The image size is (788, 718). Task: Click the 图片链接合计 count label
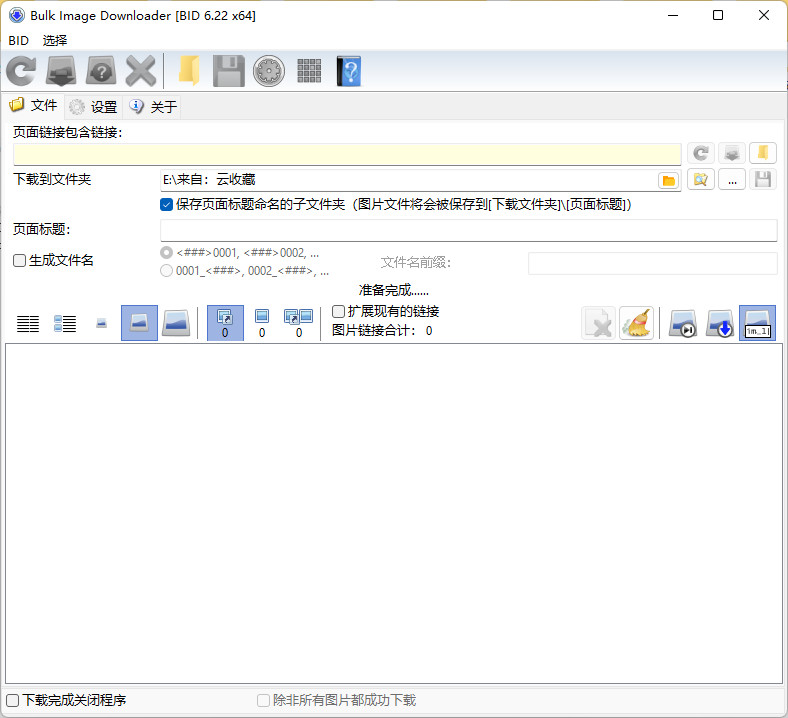pos(382,331)
